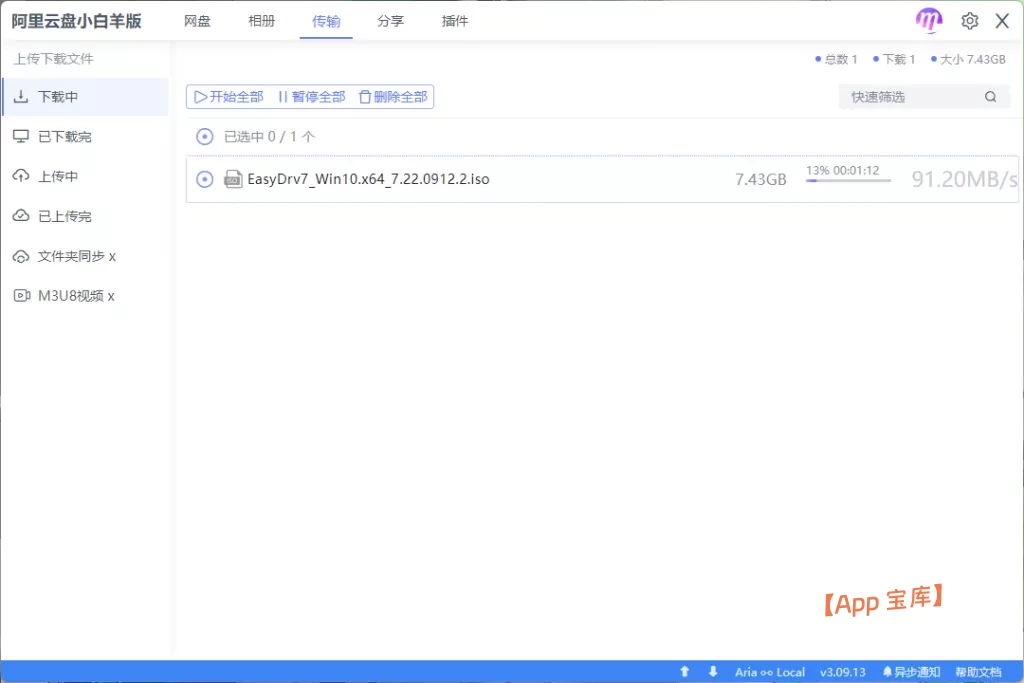The width and height of the screenshot is (1024, 683).
Task: Open the 相册 tab
Action: coord(261,21)
